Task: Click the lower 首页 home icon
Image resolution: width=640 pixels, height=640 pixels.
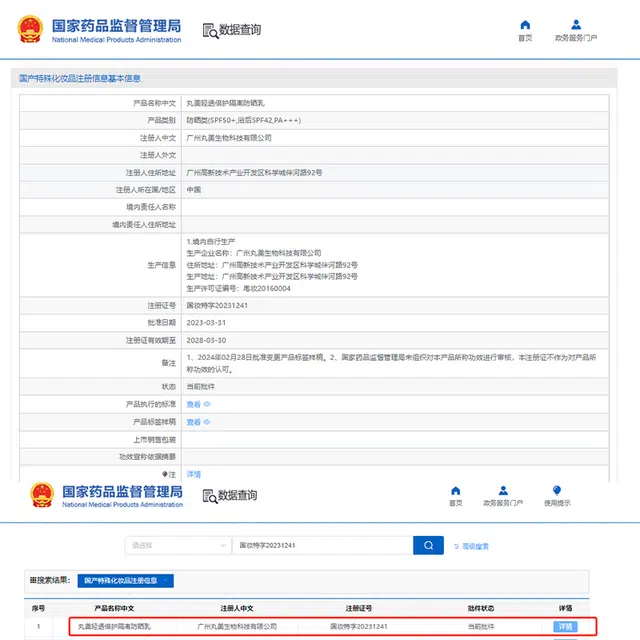Action: coord(456,491)
